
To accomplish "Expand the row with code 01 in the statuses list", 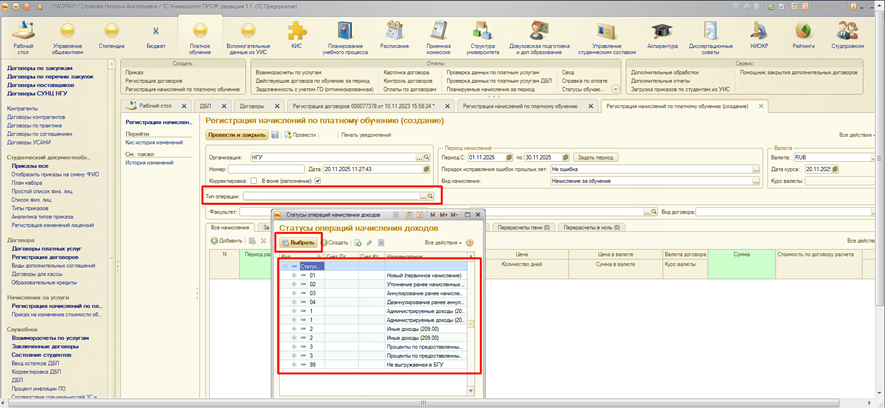I will pyautogui.click(x=294, y=275).
